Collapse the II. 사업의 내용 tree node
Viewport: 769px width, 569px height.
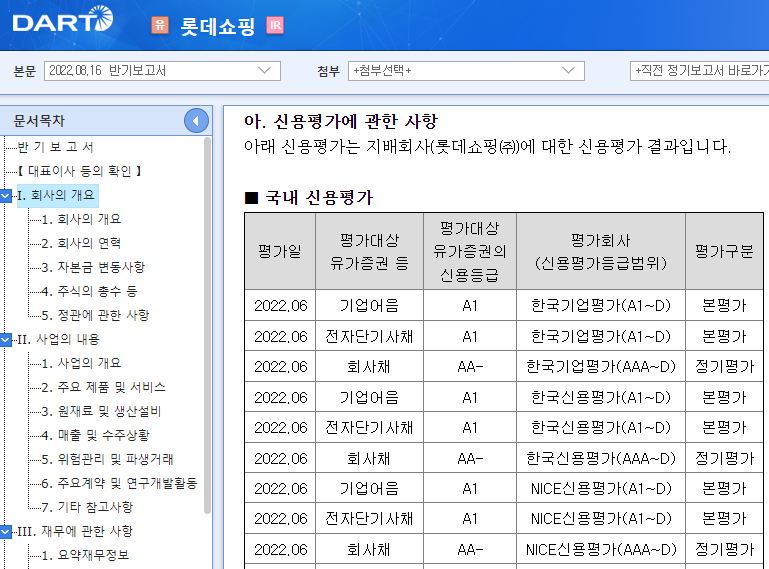click(x=5, y=339)
